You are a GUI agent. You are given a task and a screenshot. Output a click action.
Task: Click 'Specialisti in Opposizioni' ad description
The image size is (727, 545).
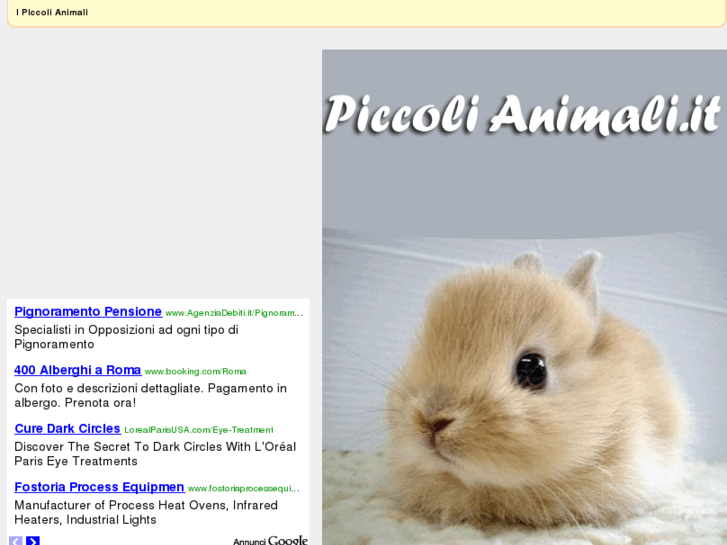[x=126, y=337]
